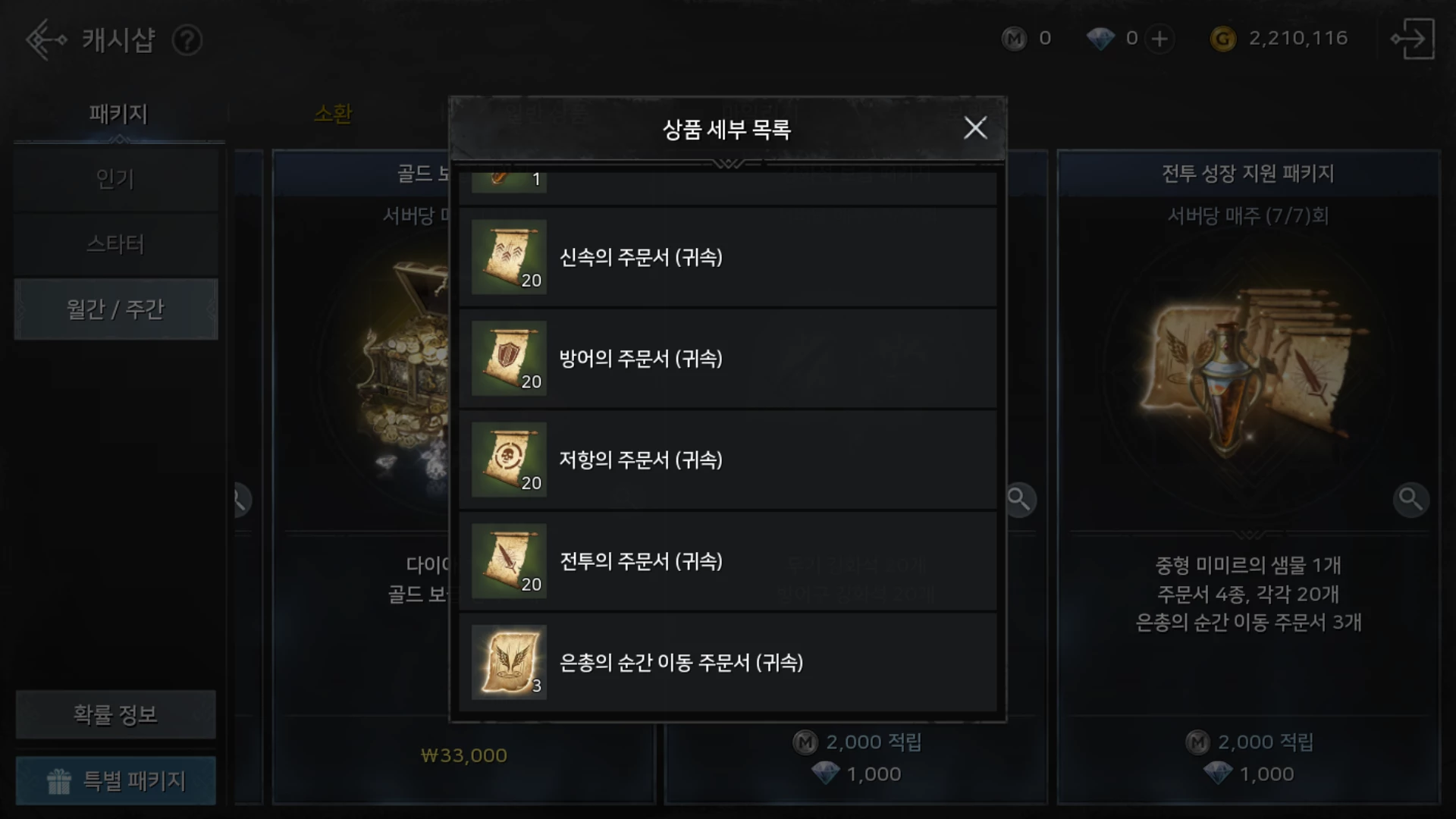This screenshot has width=1456, height=819.
Task: Click the 저항의 주문서 skull scroll icon
Action: coord(509,460)
